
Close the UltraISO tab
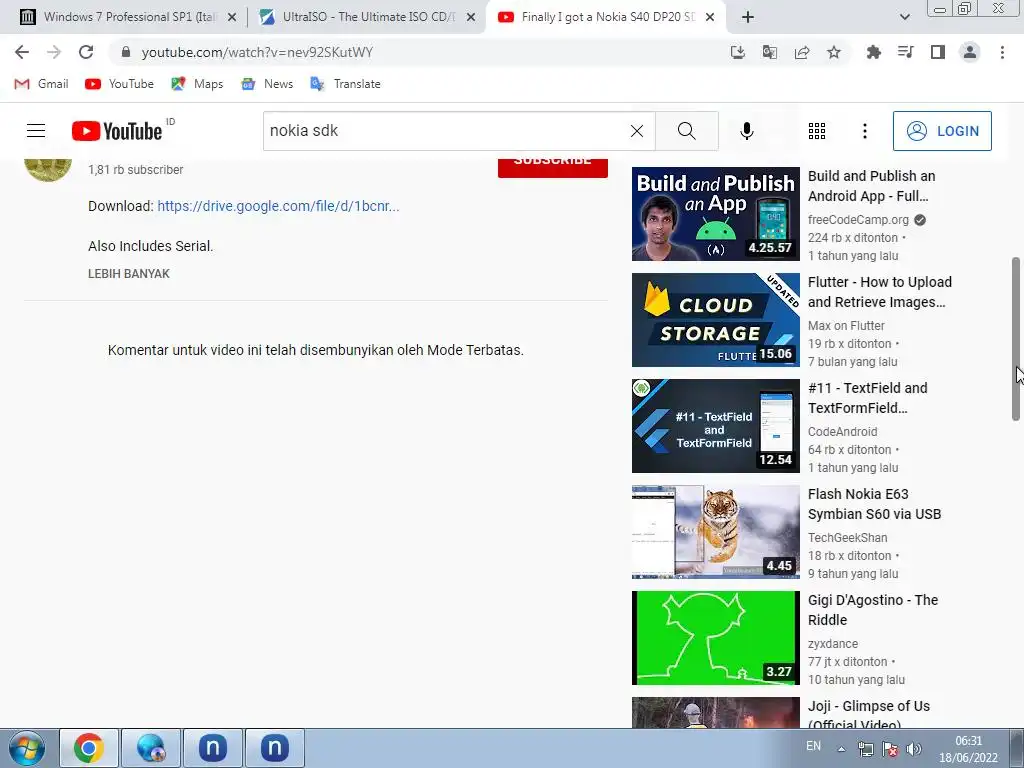click(x=470, y=17)
